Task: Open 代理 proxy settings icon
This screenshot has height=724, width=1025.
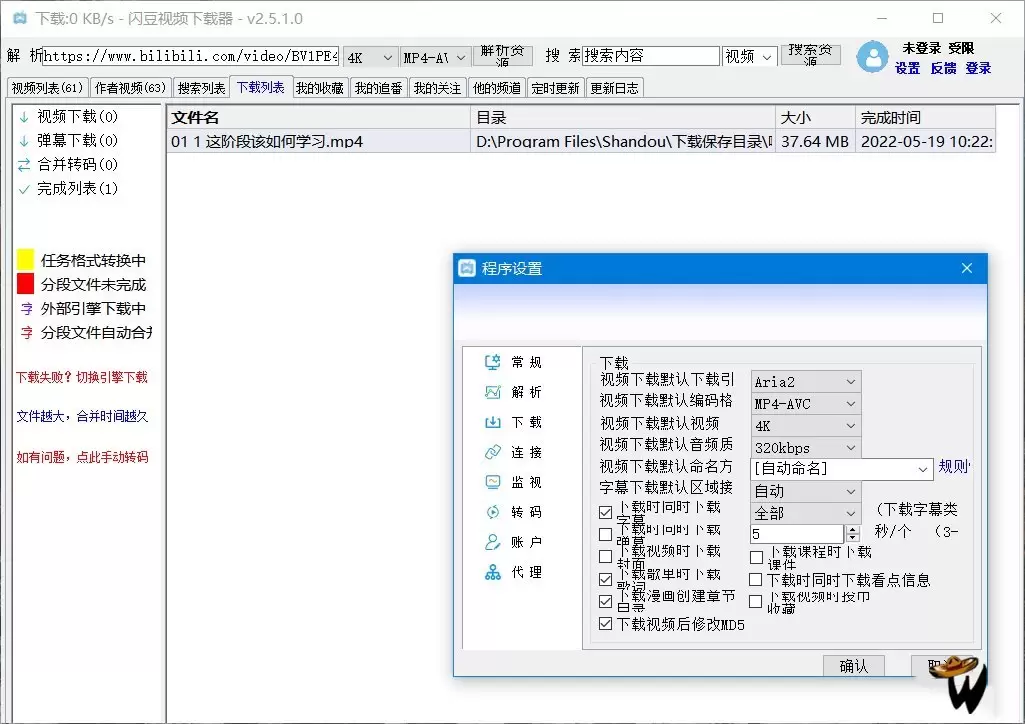Action: pos(492,572)
